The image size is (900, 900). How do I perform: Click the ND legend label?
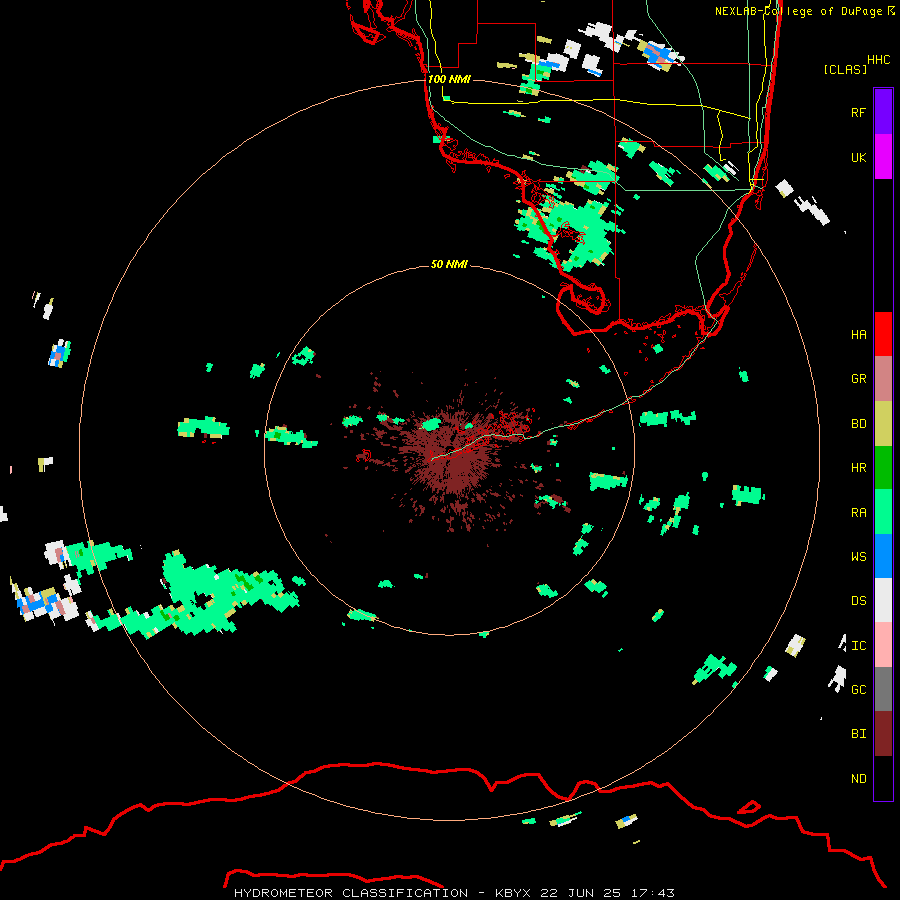858,779
